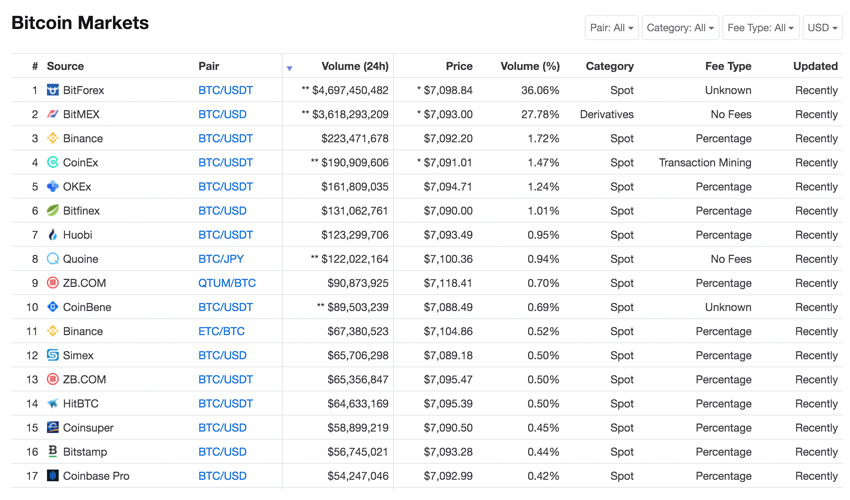Open Bitfinex BTC/USD pair link
Image resolution: width=850 pixels, height=500 pixels.
[222, 210]
